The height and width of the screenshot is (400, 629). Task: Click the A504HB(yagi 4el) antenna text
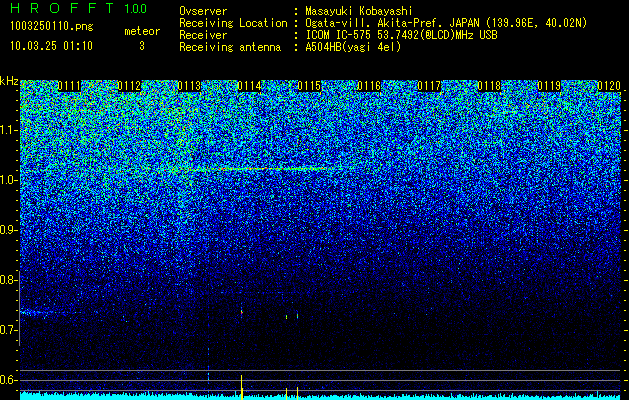coord(353,47)
